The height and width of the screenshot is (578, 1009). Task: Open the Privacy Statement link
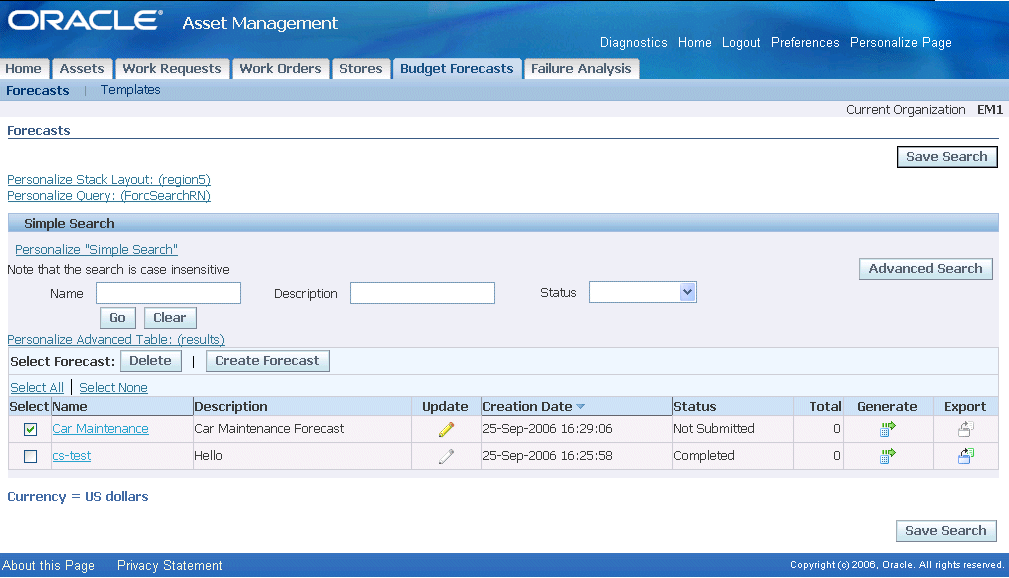point(170,566)
